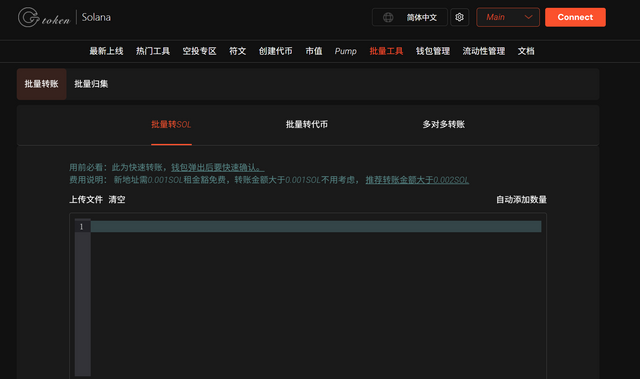Select 符文 in the navigation bar

[237, 51]
